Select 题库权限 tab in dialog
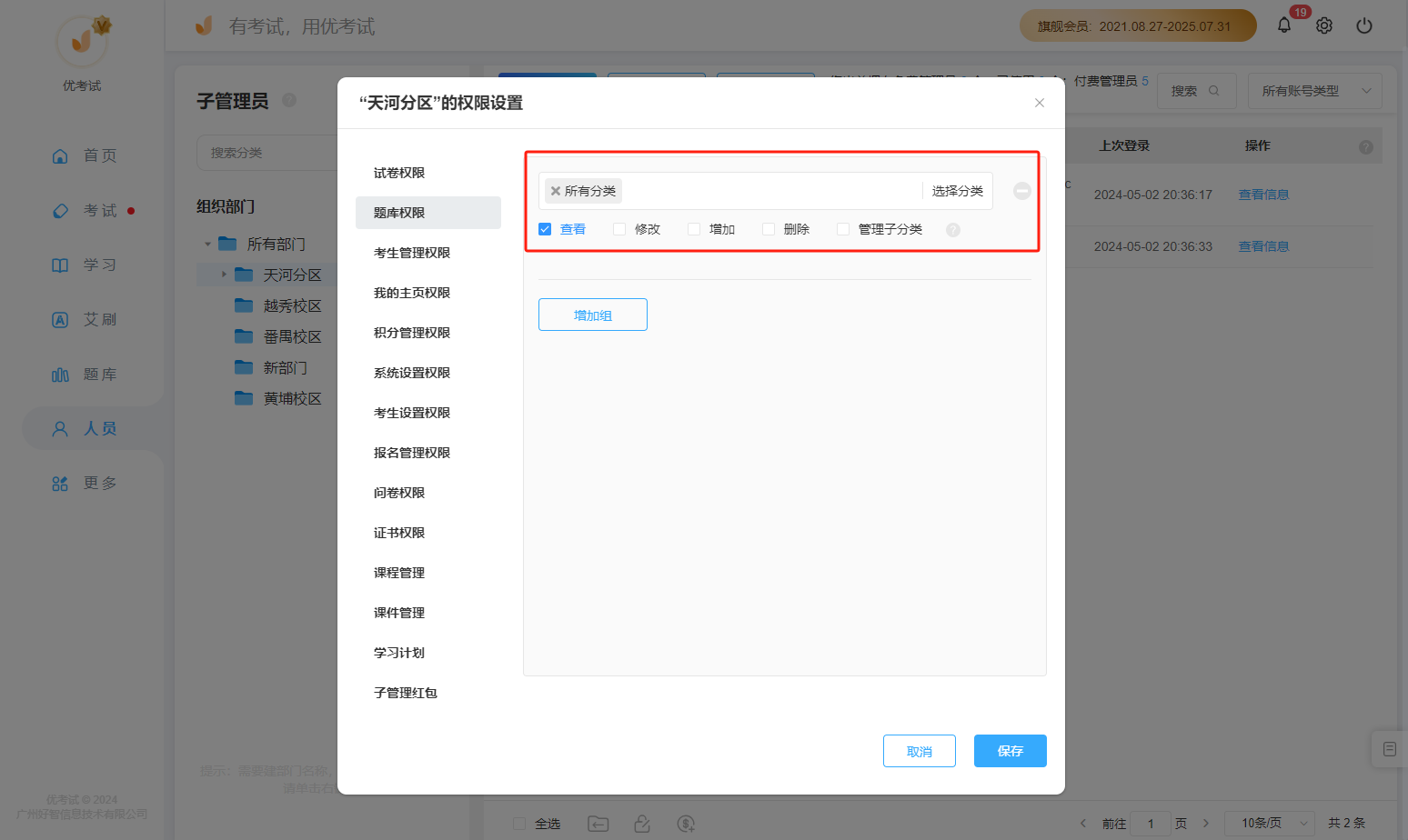This screenshot has width=1408, height=840. (x=428, y=213)
